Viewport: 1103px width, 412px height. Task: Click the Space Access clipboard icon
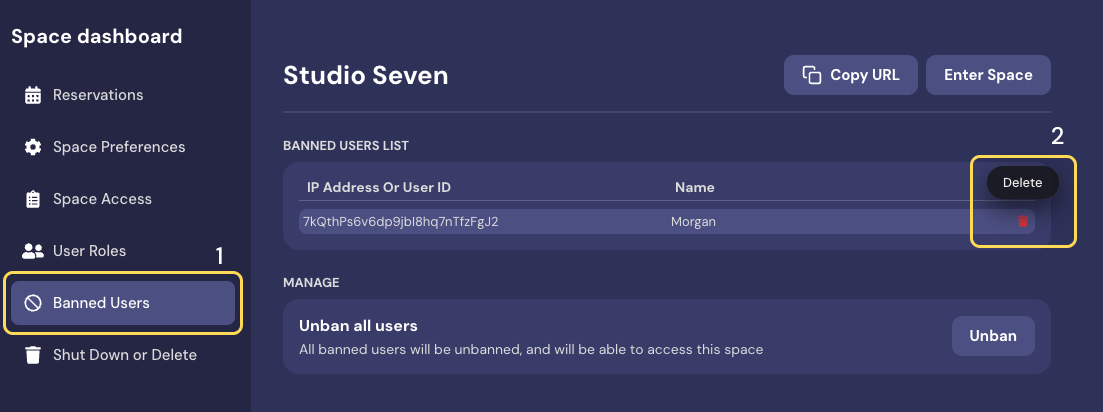tap(33, 199)
